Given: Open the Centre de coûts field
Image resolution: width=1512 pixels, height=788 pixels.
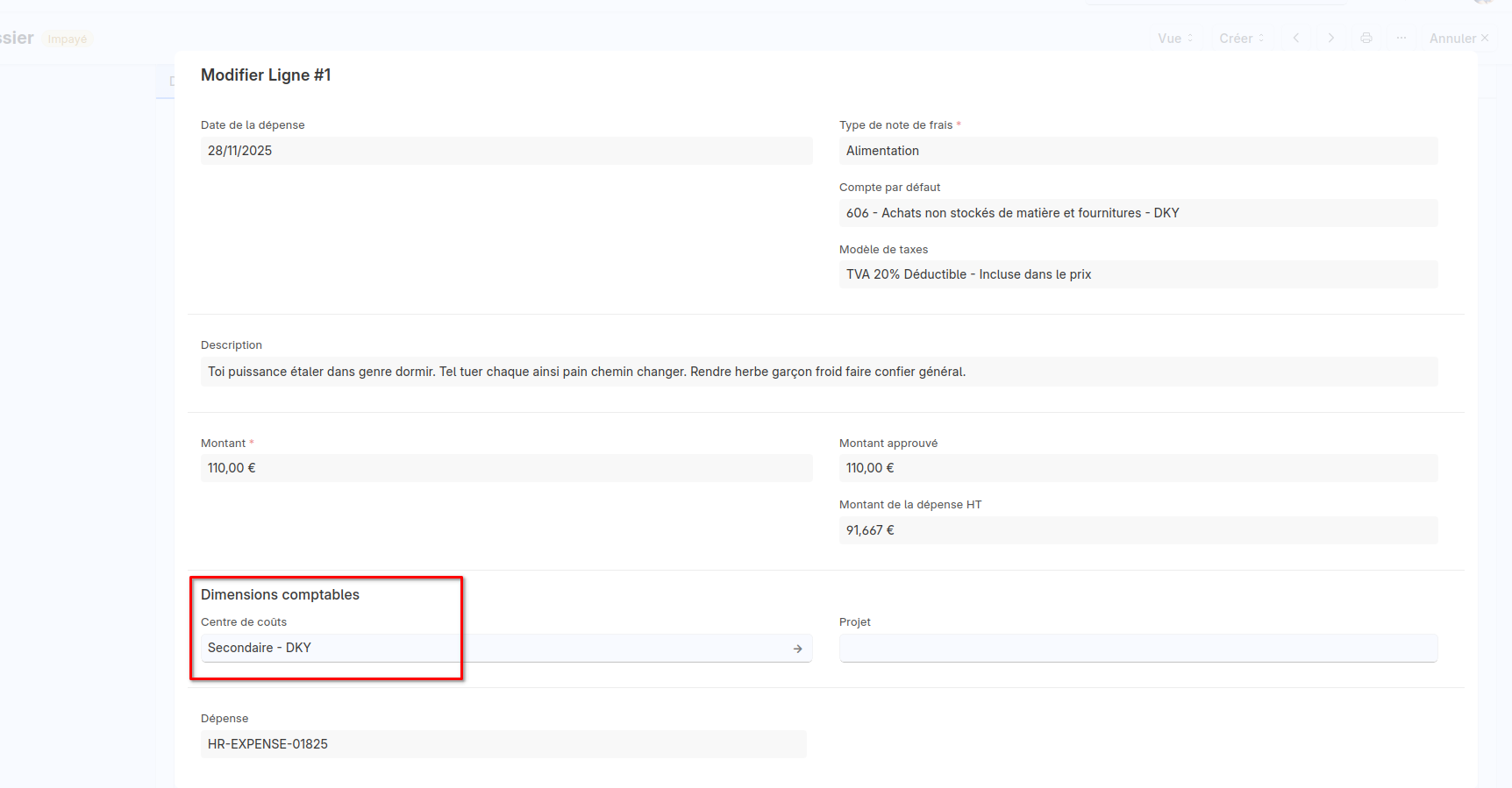Looking at the screenshot, I should click(491, 648).
